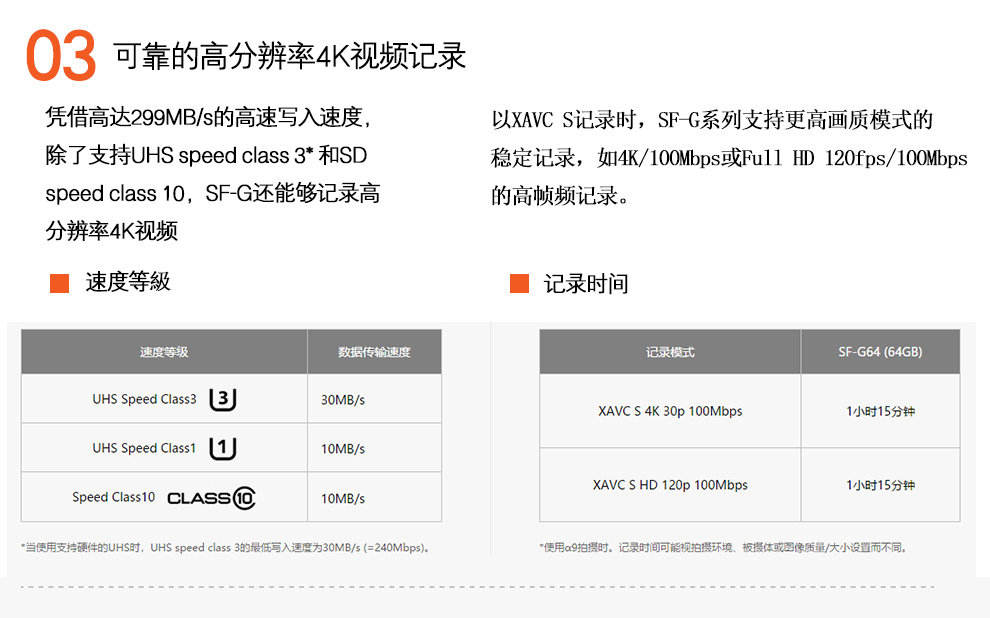The image size is (990, 618).
Task: Click the UHS Speed Class3 label text
Action: coord(144,399)
